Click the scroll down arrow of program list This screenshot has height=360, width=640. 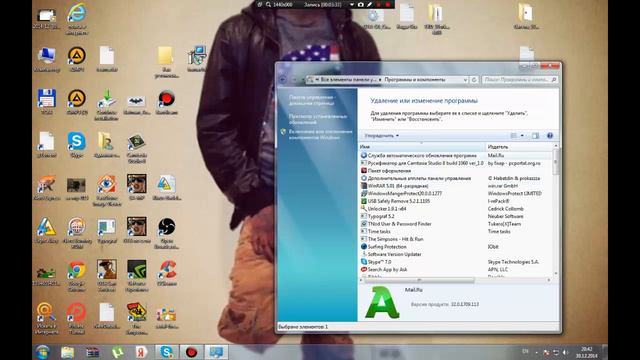[x=556, y=273]
